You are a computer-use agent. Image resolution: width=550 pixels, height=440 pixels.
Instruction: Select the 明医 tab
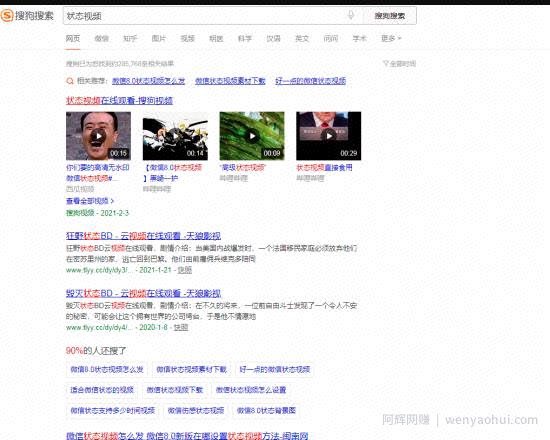[x=216, y=39]
